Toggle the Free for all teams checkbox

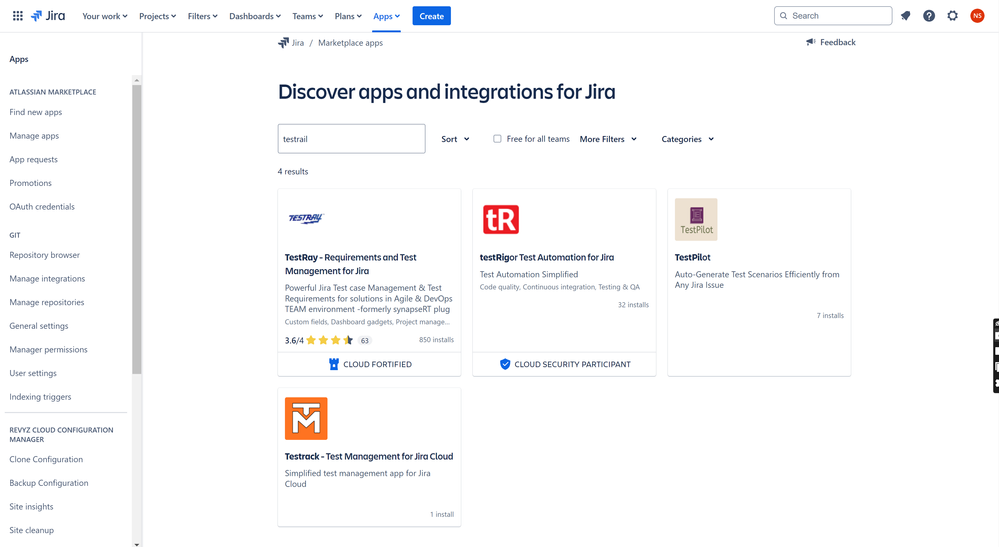click(x=497, y=139)
